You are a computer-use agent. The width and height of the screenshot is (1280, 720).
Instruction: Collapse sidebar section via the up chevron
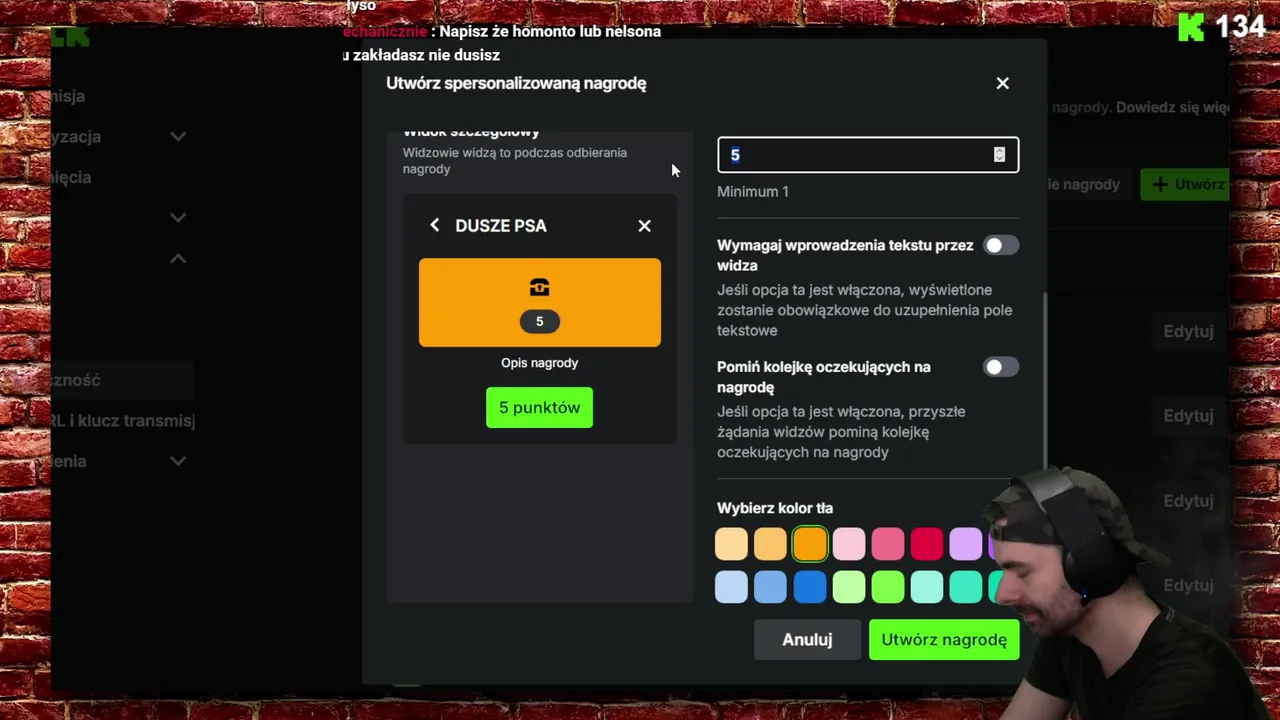point(178,258)
